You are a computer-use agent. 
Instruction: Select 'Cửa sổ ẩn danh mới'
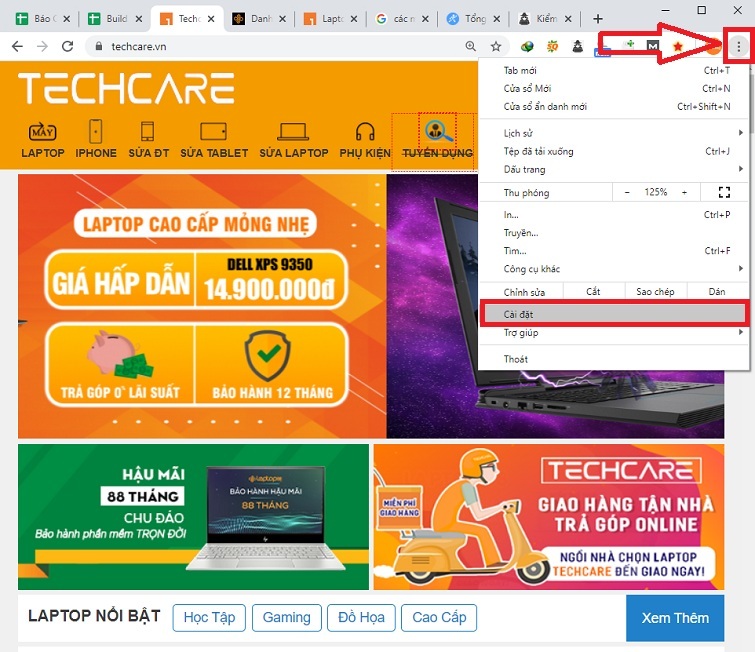pyautogui.click(x=614, y=106)
